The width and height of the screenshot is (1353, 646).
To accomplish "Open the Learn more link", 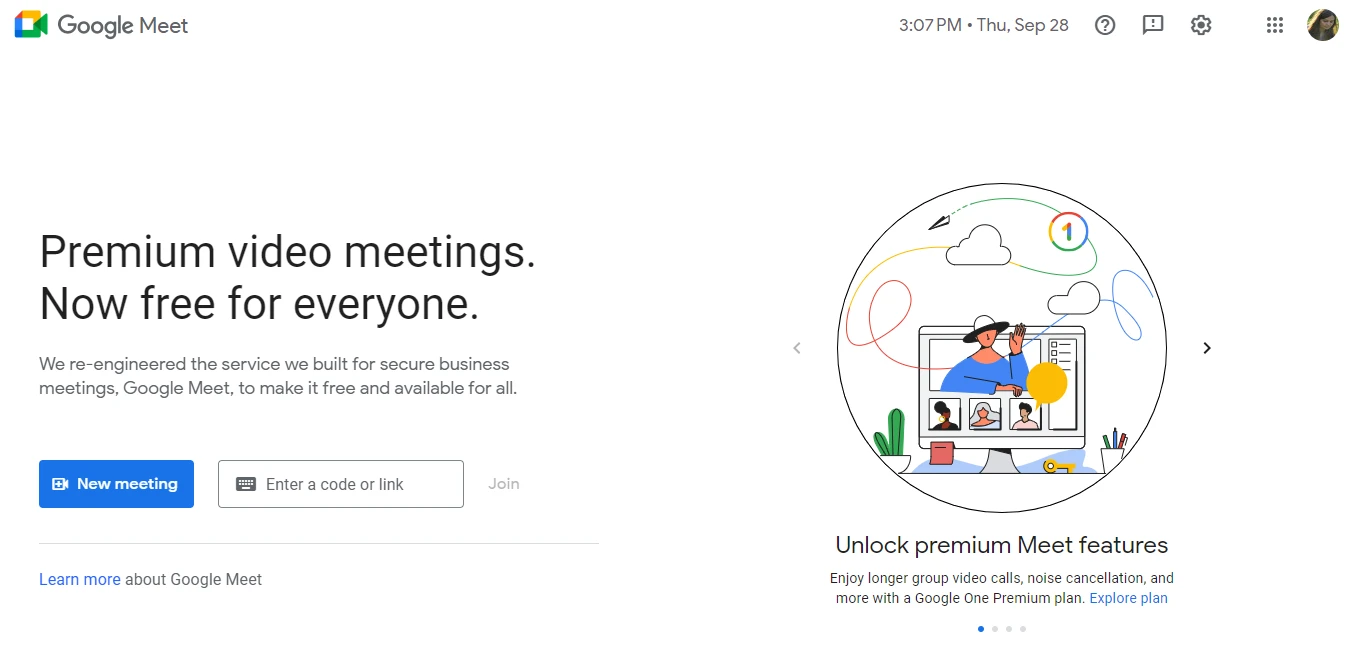I will tap(79, 579).
